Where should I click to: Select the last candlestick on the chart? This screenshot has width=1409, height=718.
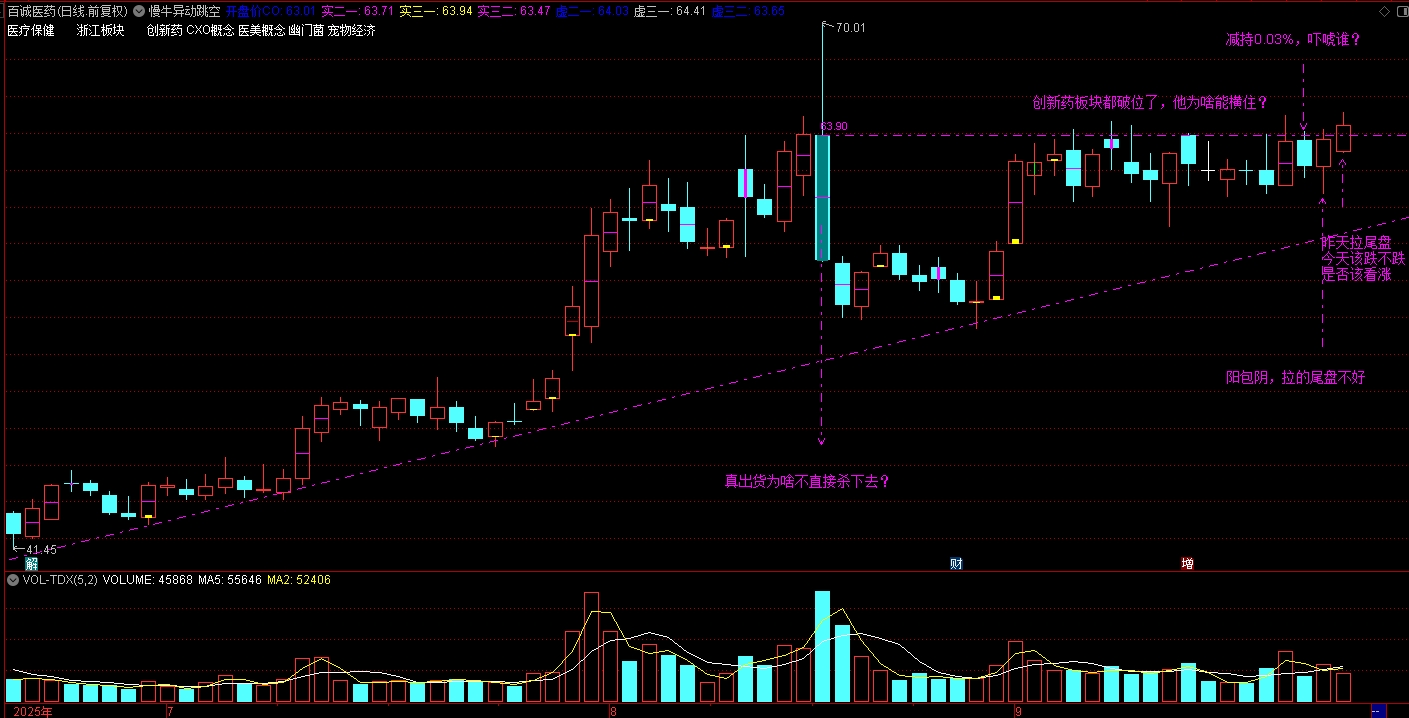click(x=1343, y=137)
